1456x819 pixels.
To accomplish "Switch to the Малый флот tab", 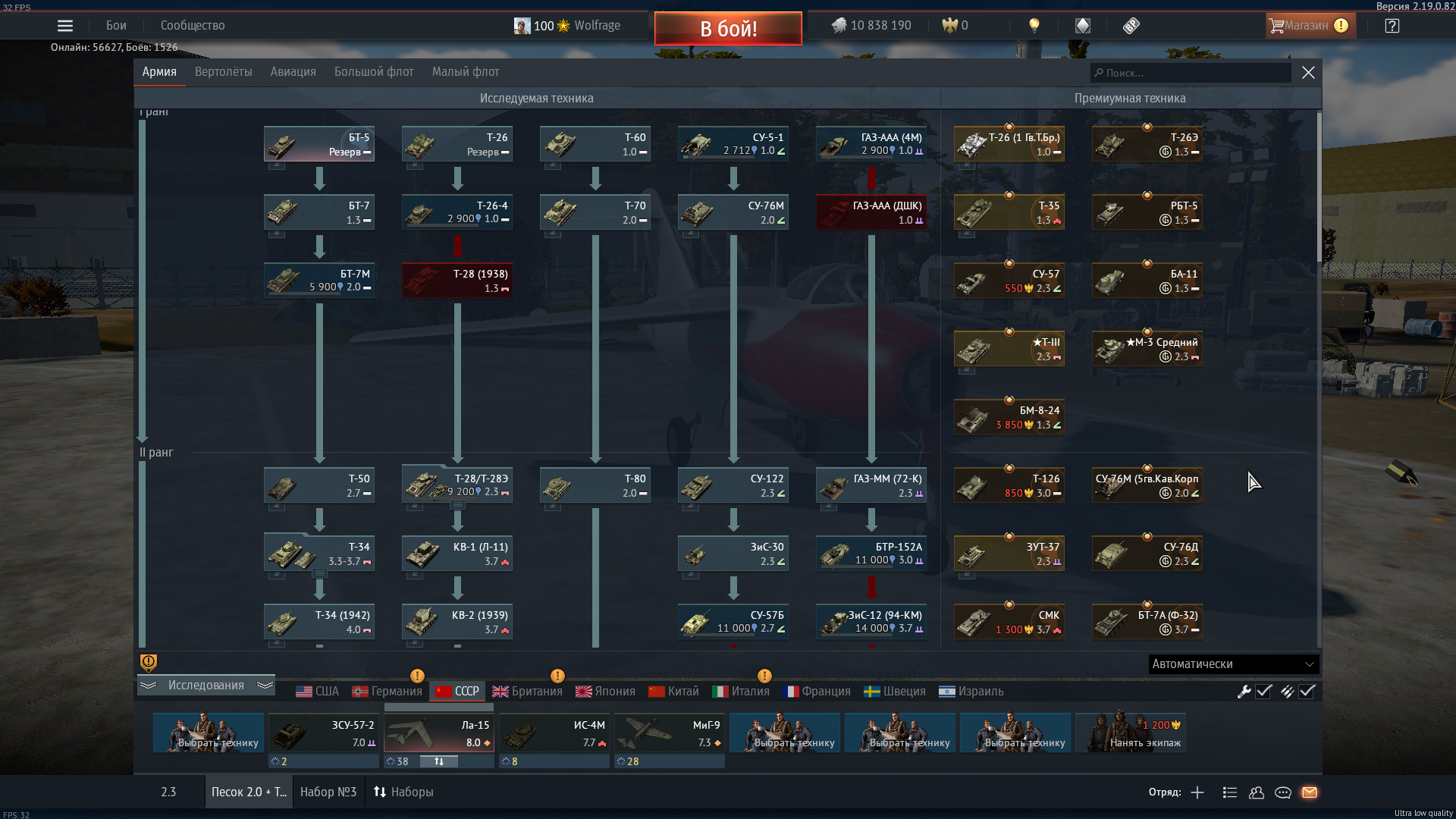I will click(x=466, y=72).
